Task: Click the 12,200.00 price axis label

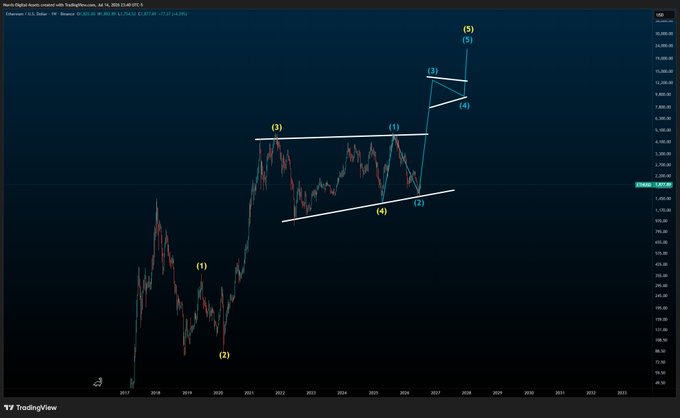Action: [x=664, y=82]
